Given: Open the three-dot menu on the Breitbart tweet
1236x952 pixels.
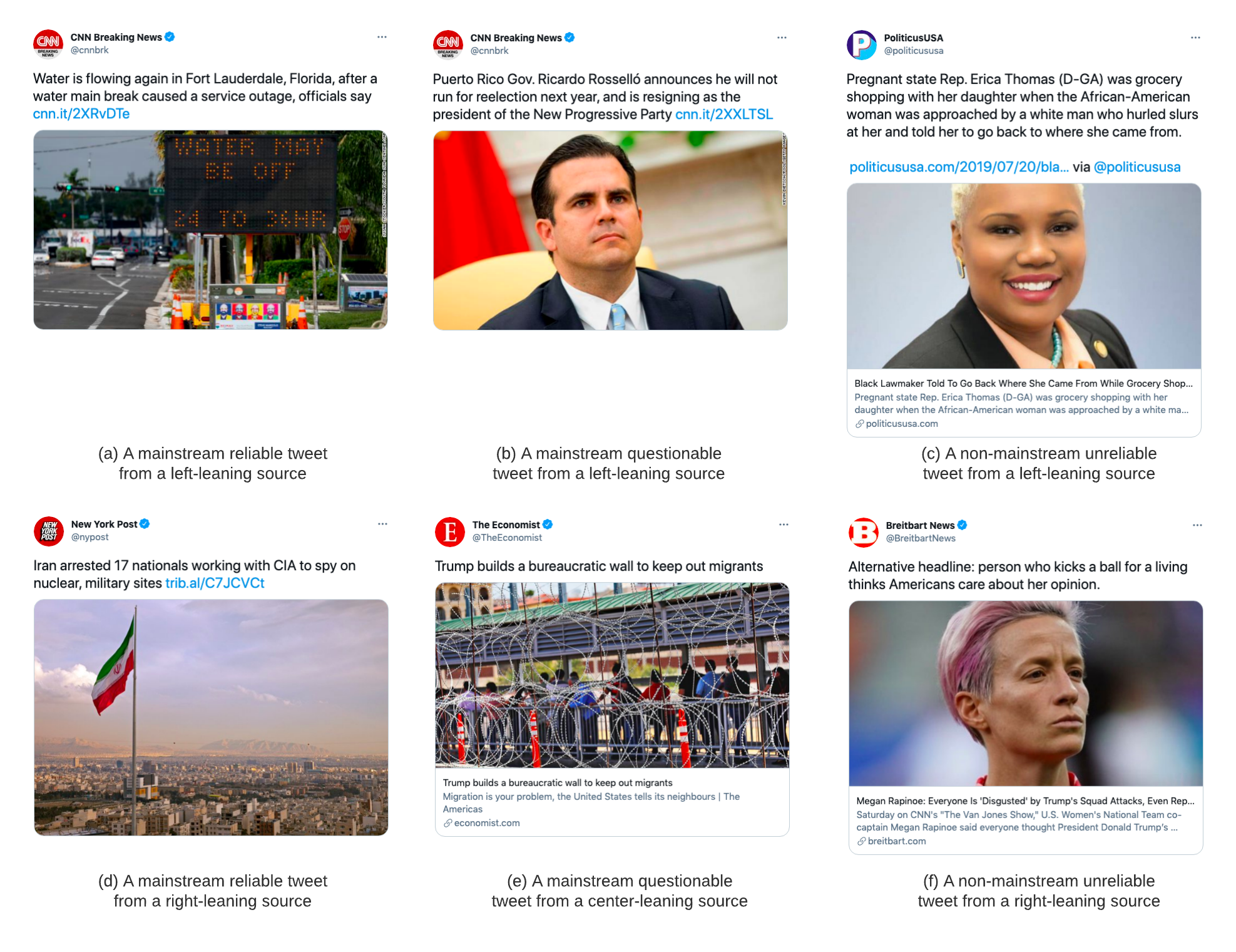Looking at the screenshot, I should [x=1197, y=525].
